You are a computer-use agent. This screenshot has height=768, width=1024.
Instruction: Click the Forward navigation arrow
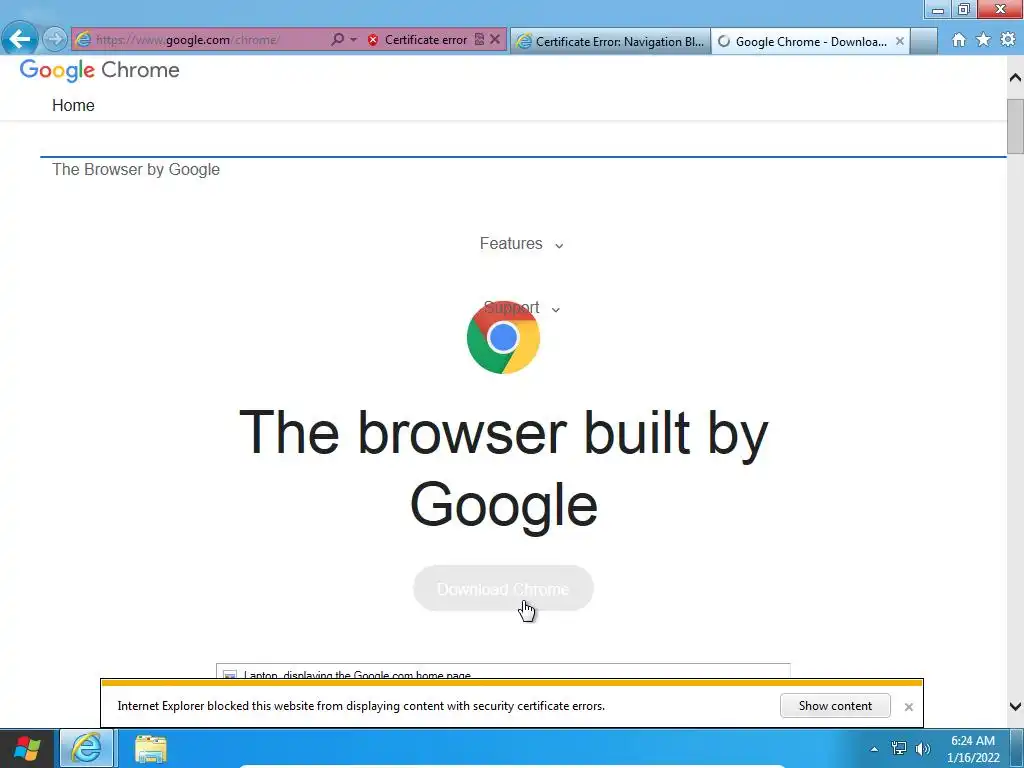[x=55, y=39]
